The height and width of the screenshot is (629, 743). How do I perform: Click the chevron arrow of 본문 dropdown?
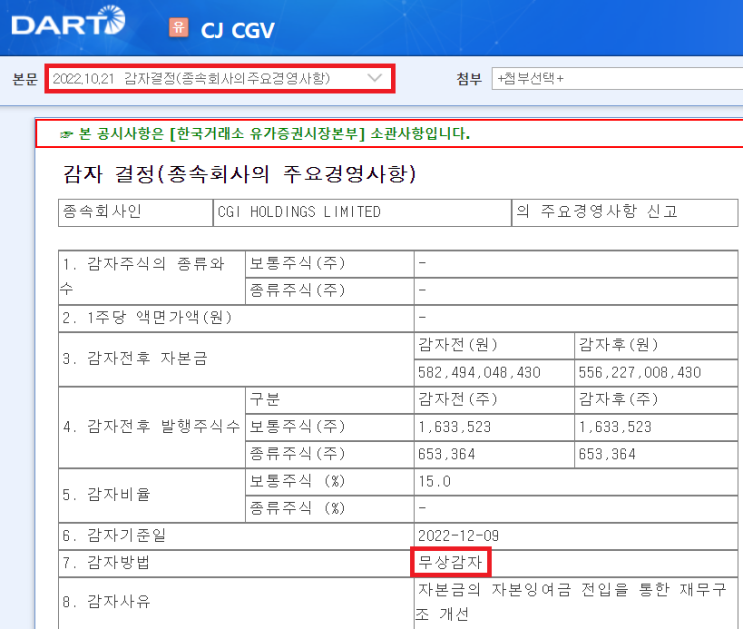375,78
